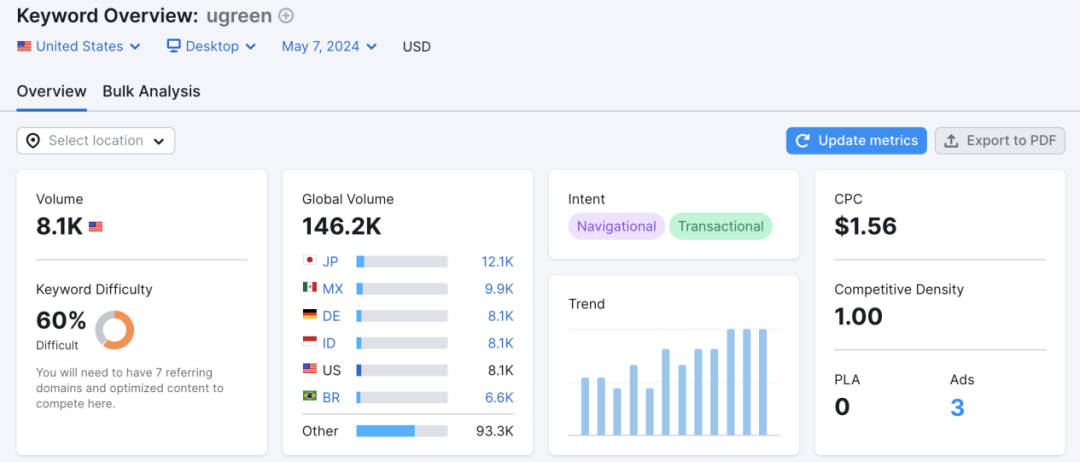Click the USD currency label

coord(417,47)
